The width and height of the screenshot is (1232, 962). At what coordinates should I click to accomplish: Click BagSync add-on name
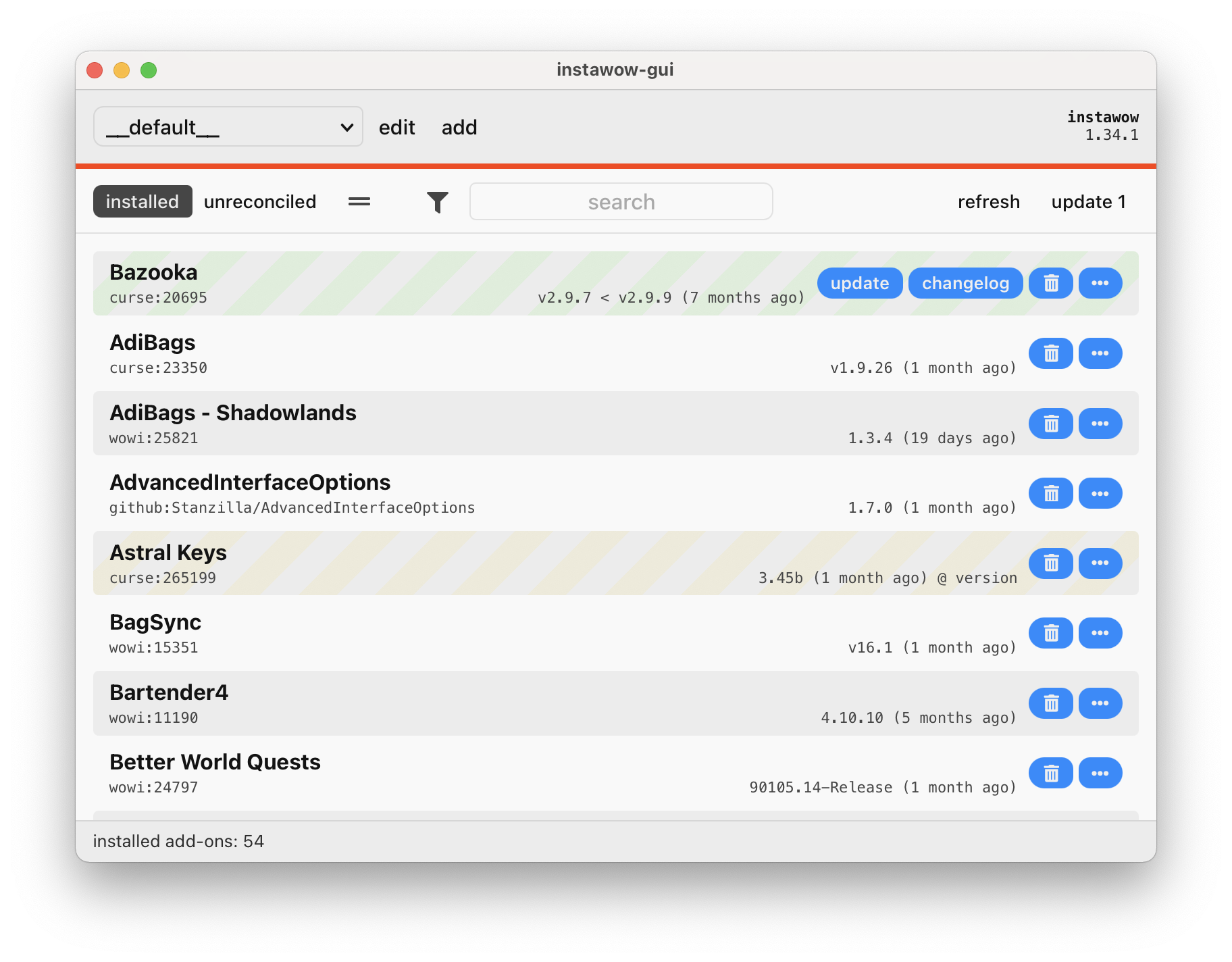pos(155,622)
